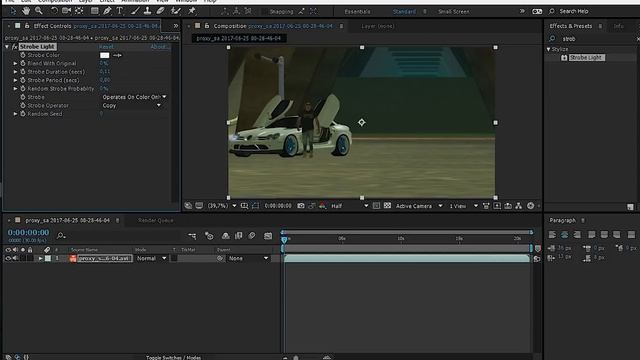This screenshot has width=640, height=360.
Task: Open the graph editor icon
Action: [x=268, y=236]
